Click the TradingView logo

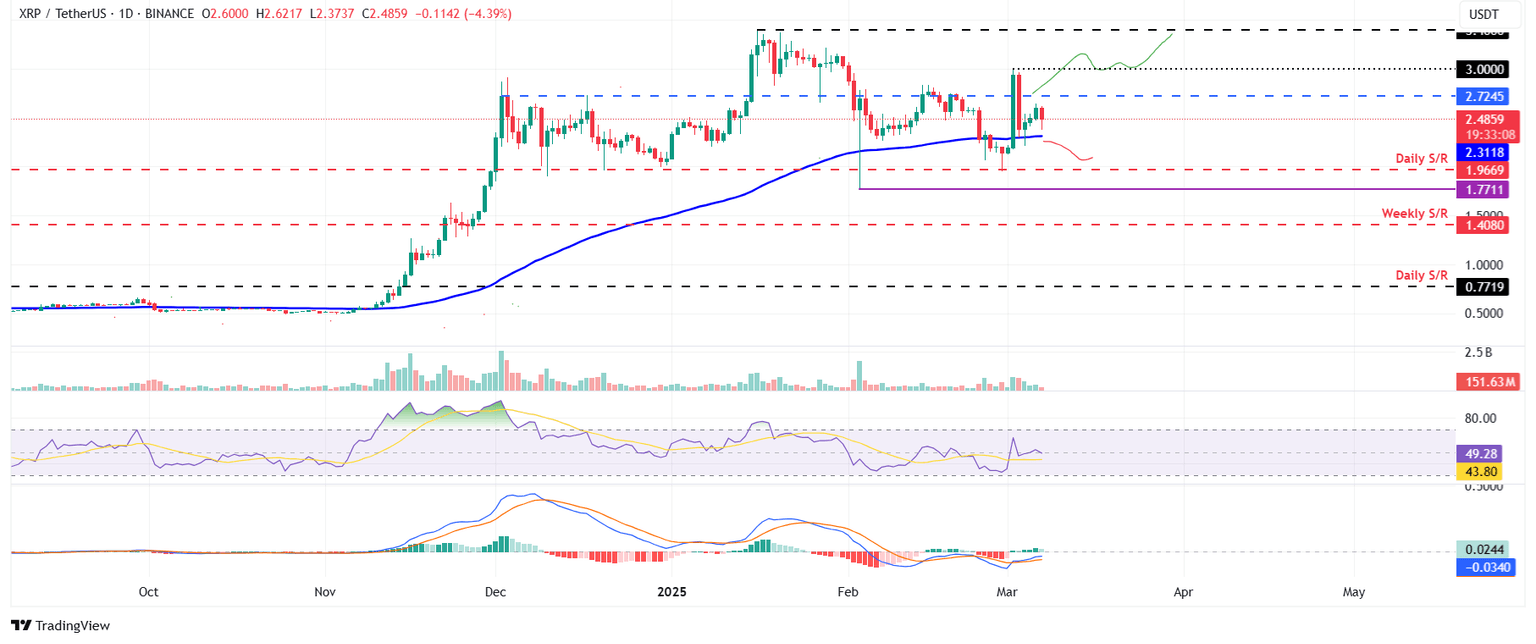(60, 625)
